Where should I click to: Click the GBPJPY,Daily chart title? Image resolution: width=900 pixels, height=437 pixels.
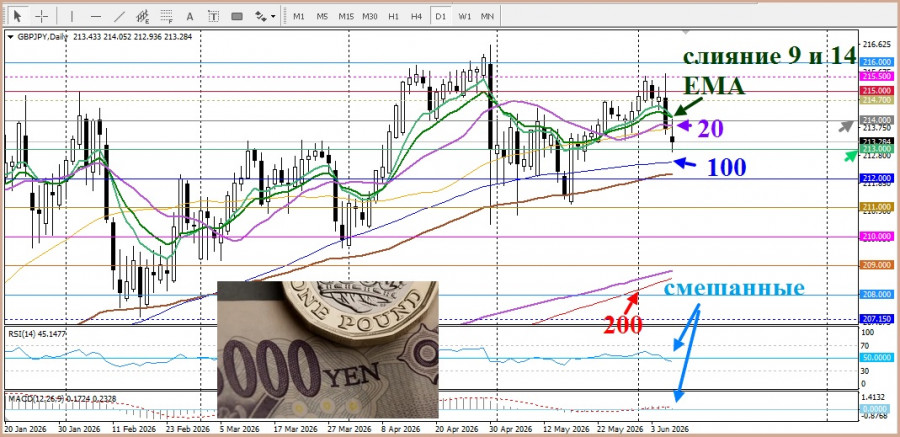[x=41, y=37]
